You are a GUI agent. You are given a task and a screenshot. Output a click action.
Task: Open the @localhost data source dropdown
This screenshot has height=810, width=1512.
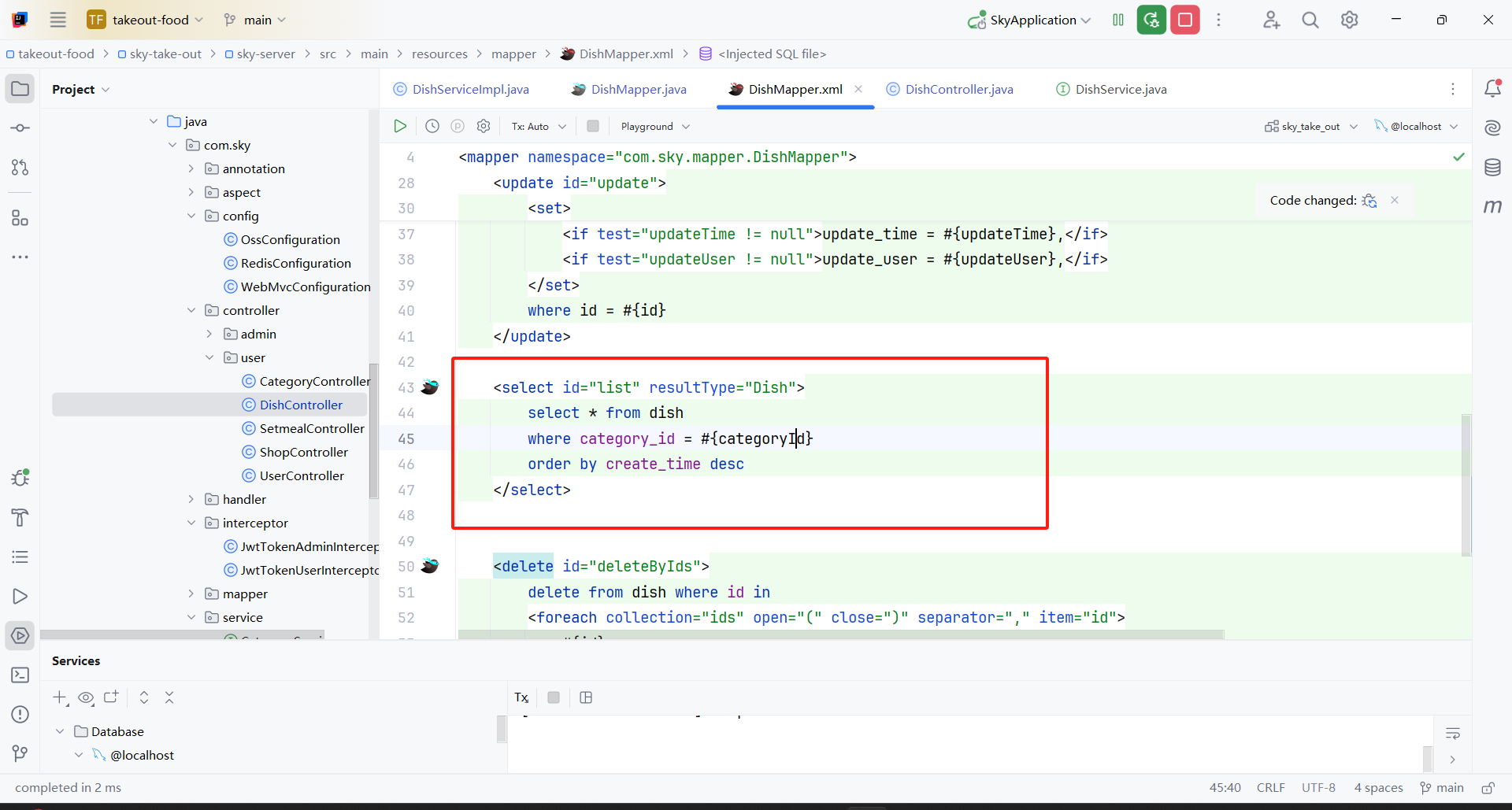[x=1416, y=126]
